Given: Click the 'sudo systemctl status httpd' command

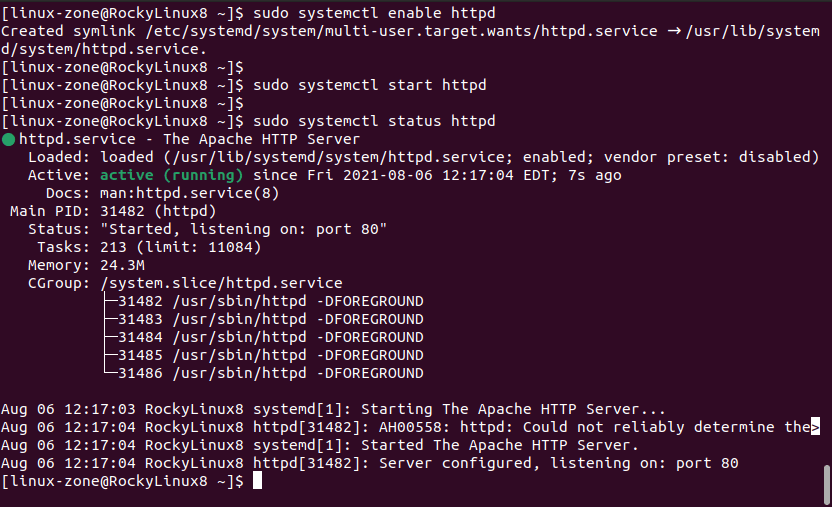Looking at the screenshot, I should (374, 121).
